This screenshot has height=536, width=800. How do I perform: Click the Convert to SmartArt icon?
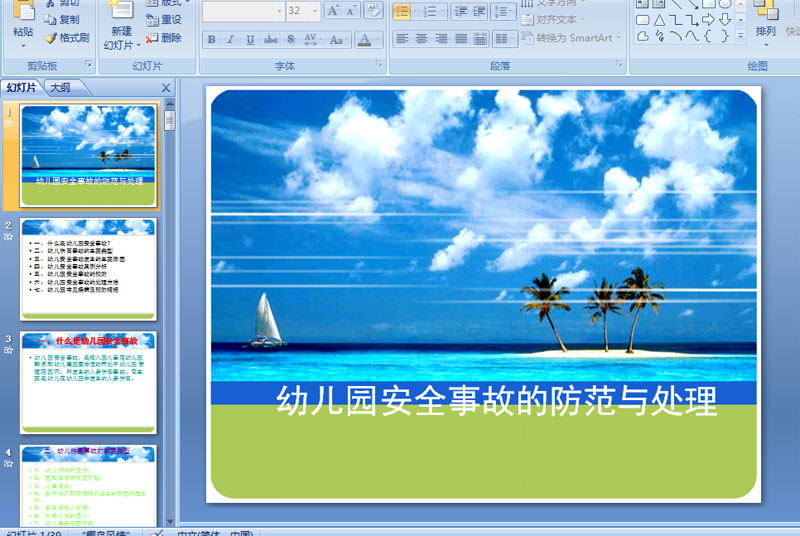pyautogui.click(x=527, y=38)
